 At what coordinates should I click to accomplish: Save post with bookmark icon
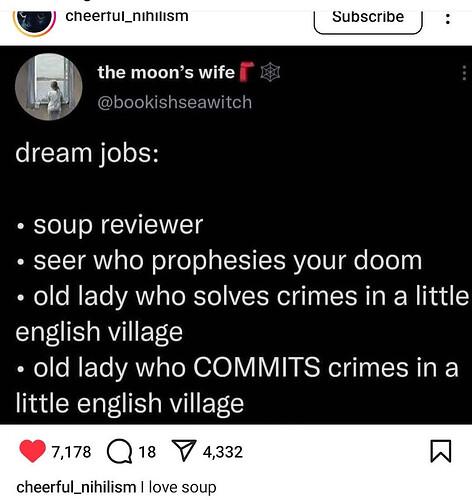[x=441, y=451]
